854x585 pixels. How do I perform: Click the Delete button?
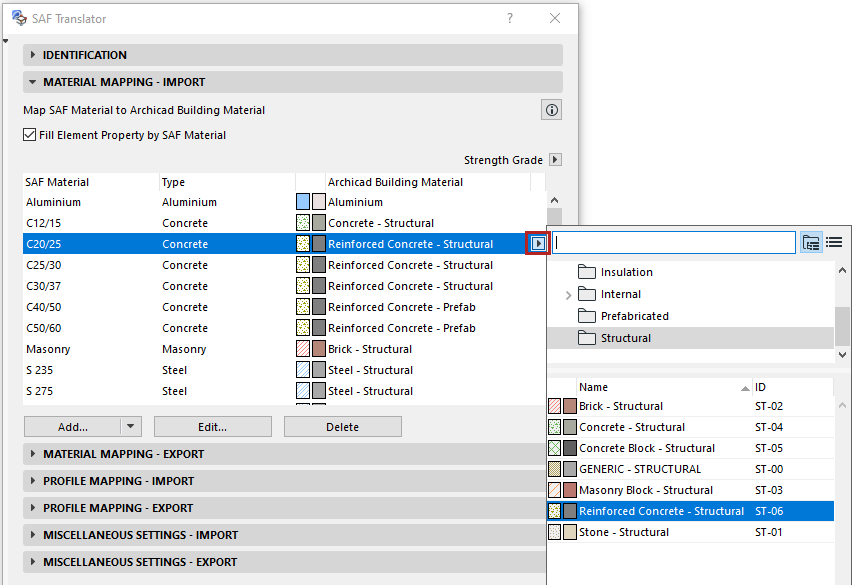[x=343, y=427]
